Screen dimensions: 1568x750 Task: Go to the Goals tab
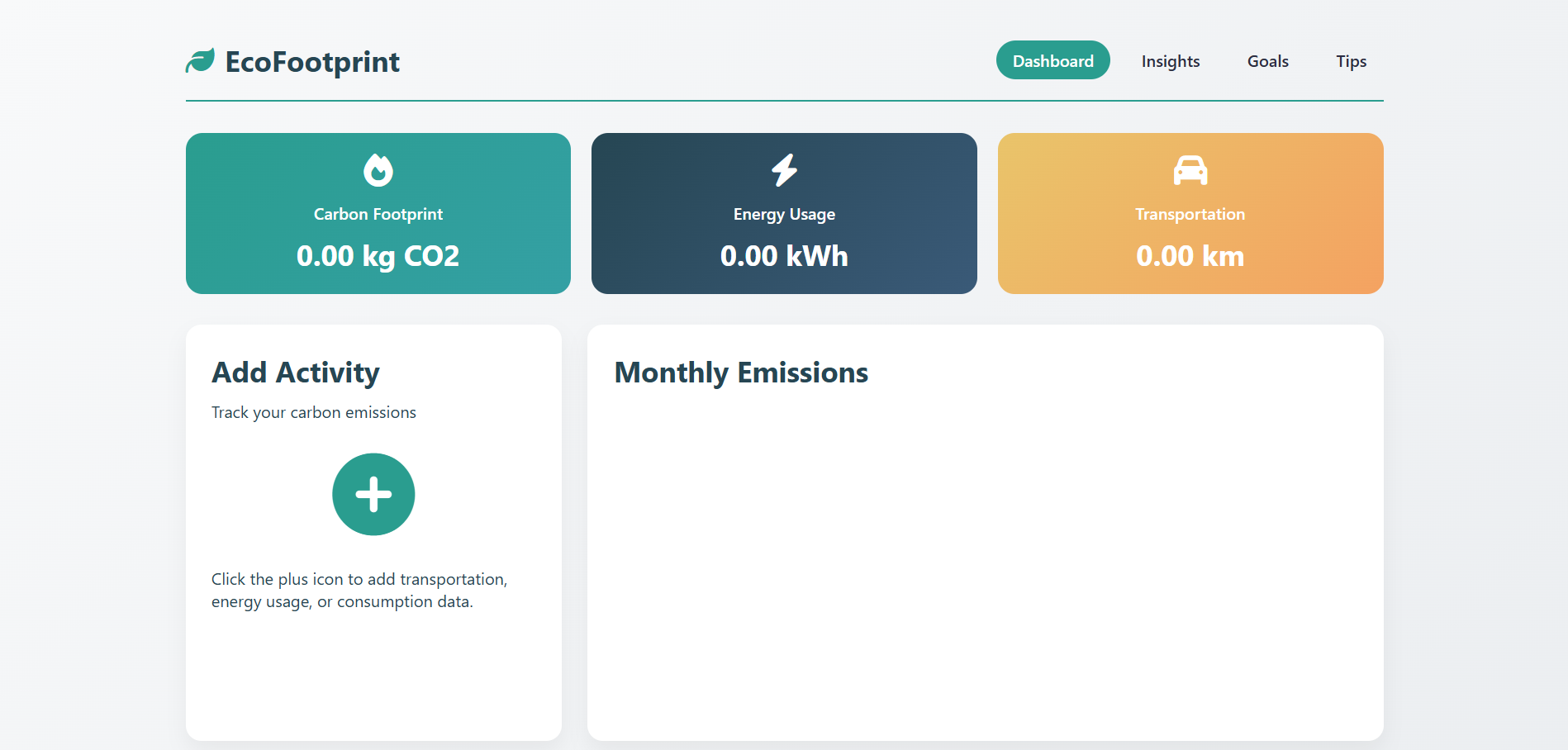[x=1267, y=61]
